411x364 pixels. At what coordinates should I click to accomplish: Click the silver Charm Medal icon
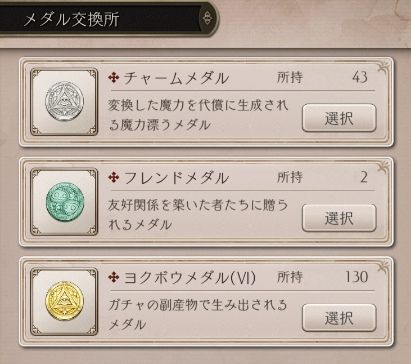coord(64,102)
